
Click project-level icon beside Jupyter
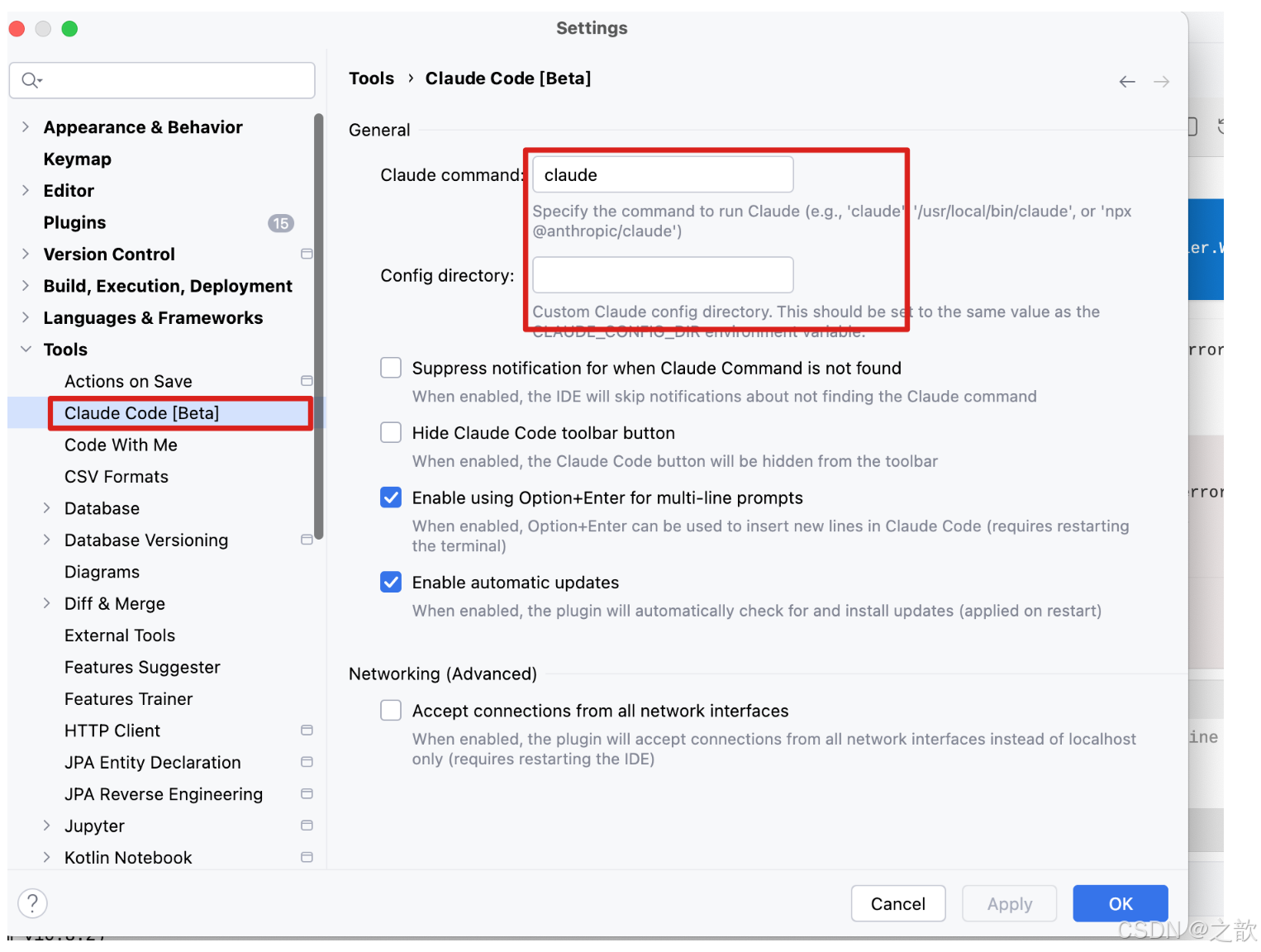tap(307, 826)
